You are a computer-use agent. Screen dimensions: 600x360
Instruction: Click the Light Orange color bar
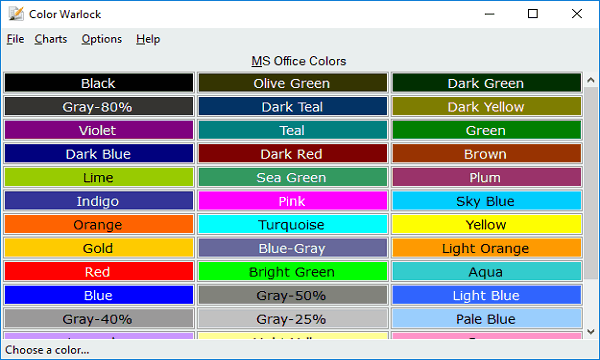click(x=486, y=248)
